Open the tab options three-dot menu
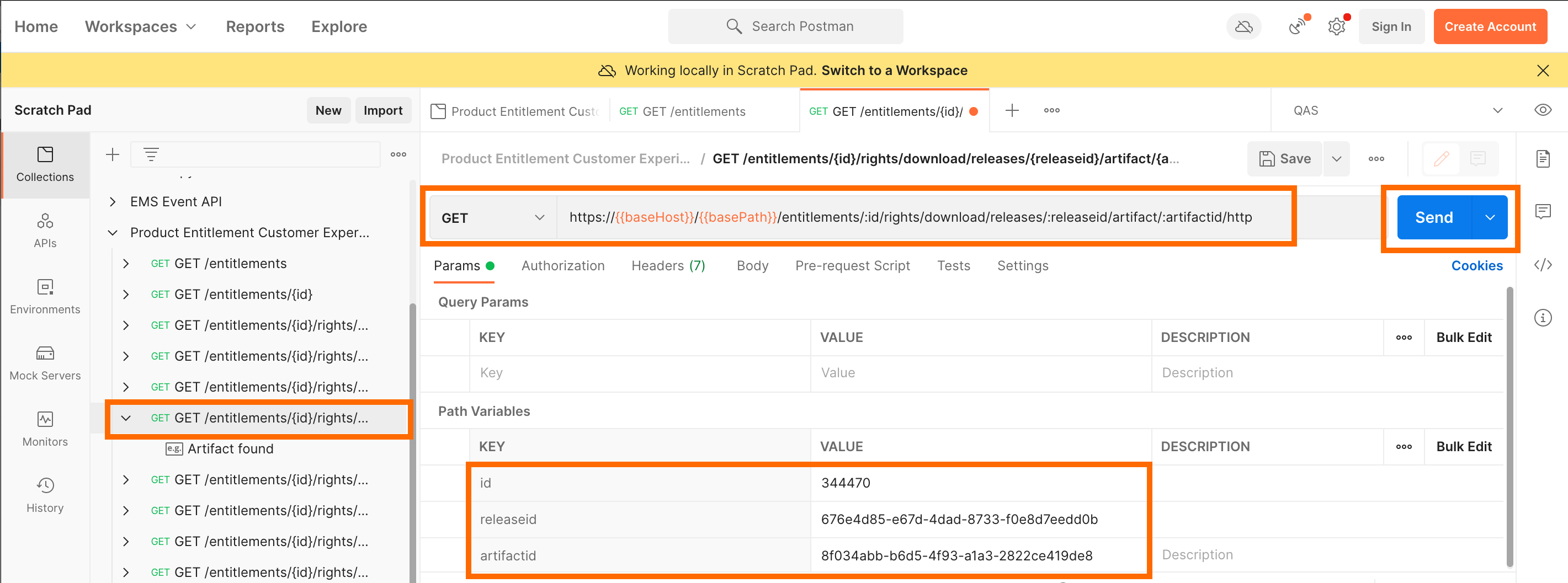Image resolution: width=1568 pixels, height=583 pixels. [1051, 110]
